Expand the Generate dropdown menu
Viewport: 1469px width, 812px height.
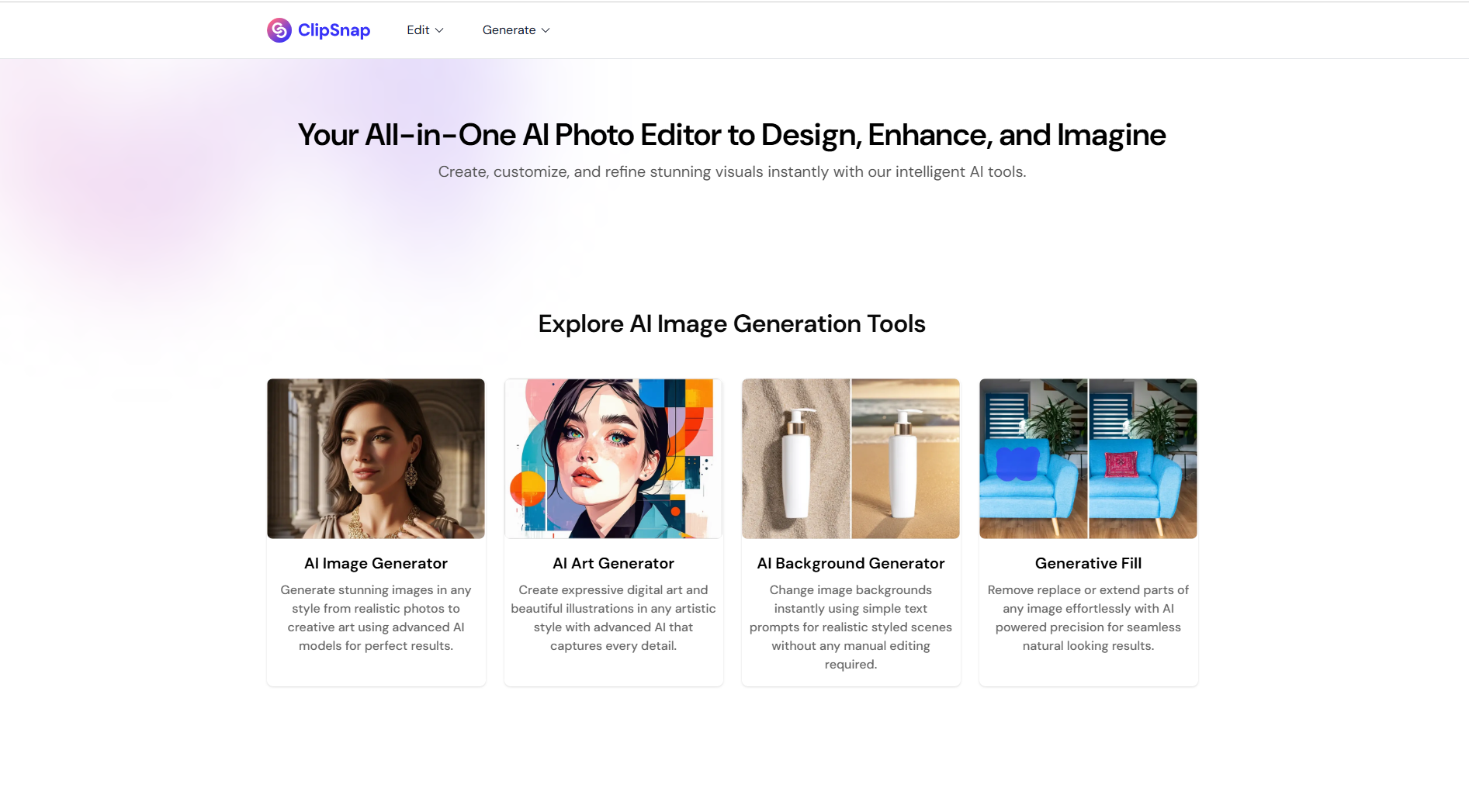[516, 30]
